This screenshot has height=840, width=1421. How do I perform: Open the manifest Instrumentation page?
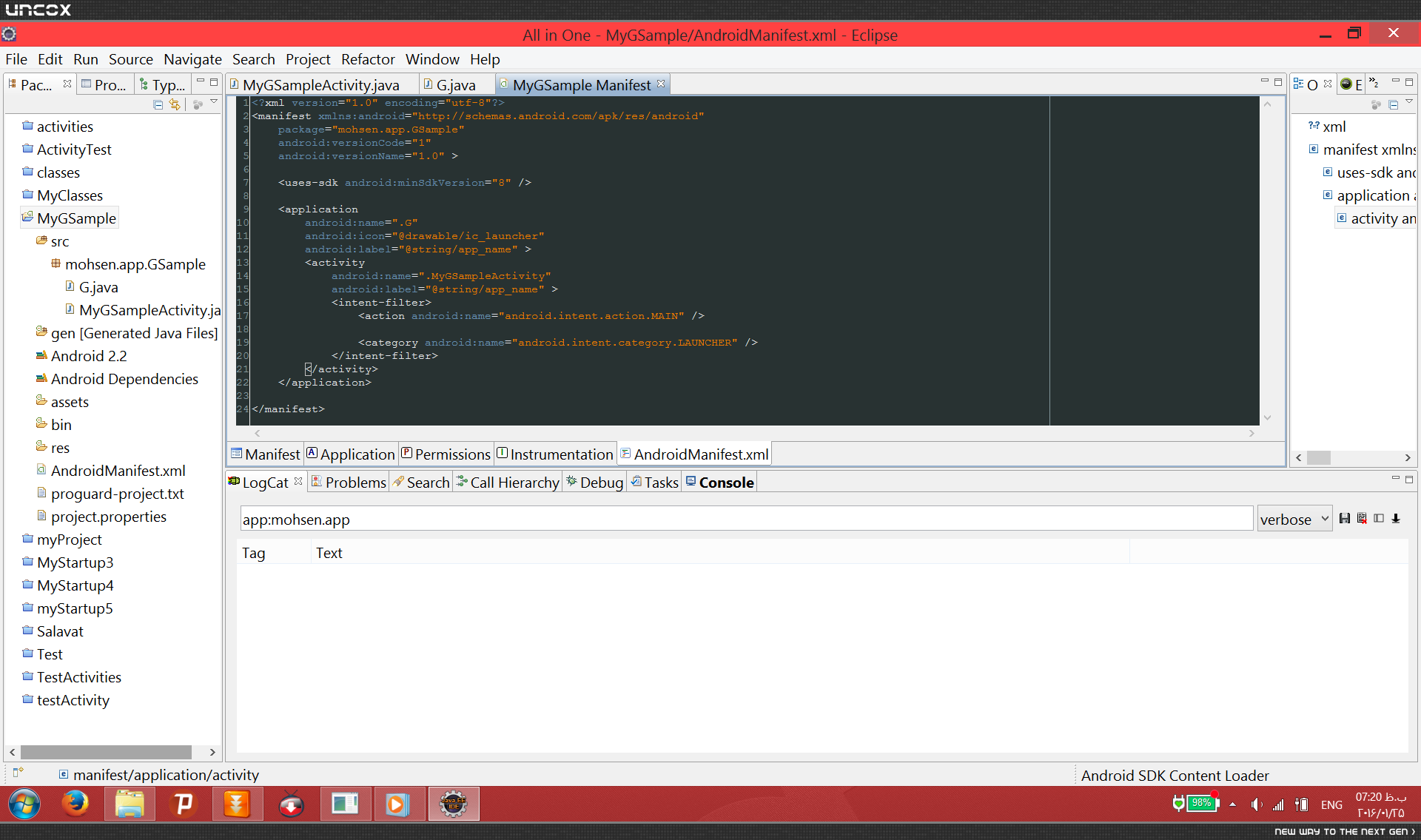[555, 454]
